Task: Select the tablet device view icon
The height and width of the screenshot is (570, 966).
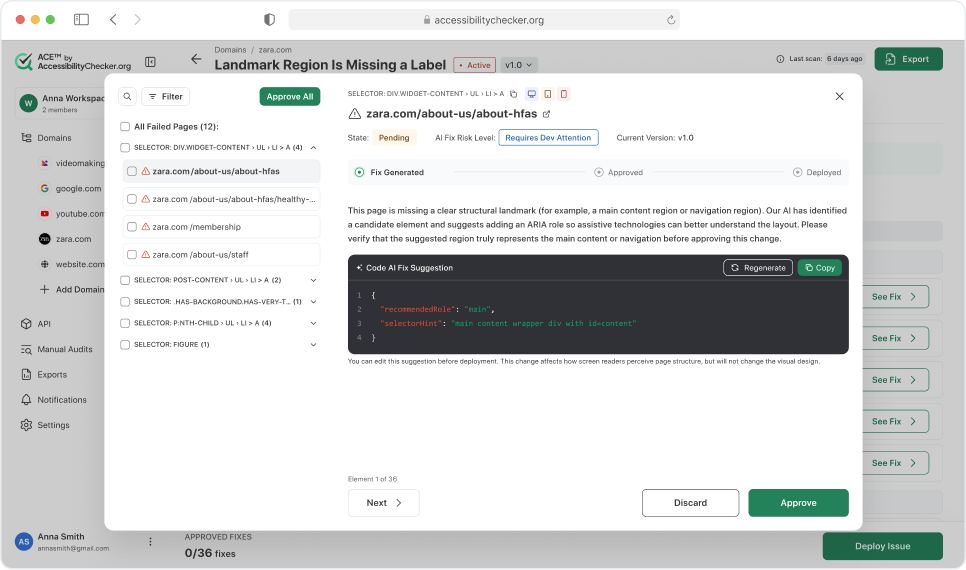Action: tap(547, 94)
